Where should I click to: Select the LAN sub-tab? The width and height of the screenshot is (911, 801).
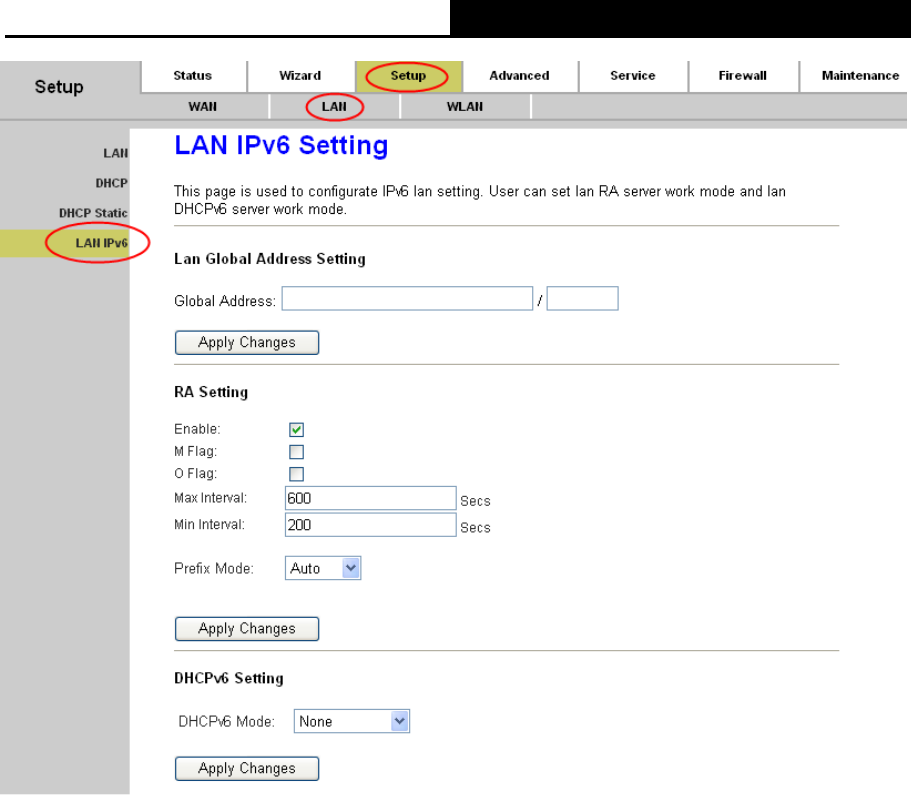[334, 107]
